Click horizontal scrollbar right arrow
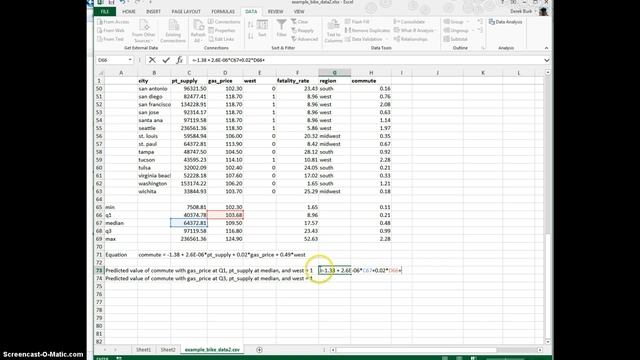The image size is (640, 360). pyautogui.click(x=540, y=350)
